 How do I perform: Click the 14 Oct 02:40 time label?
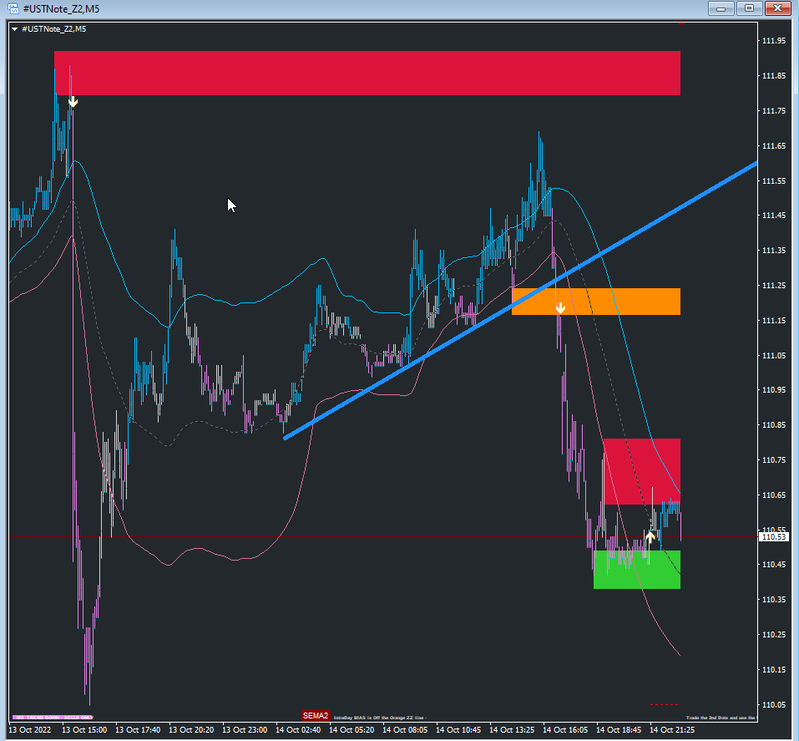pos(299,730)
